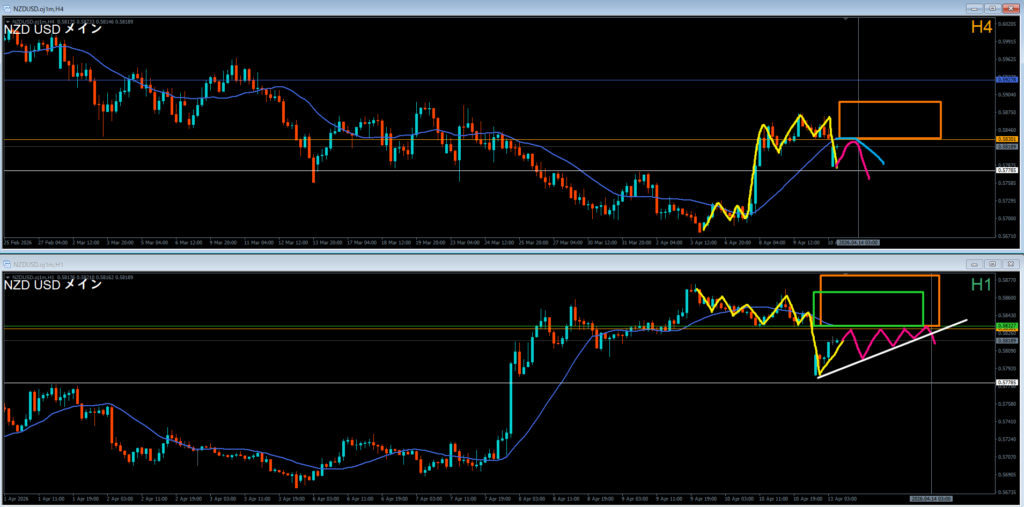
Task: Click the orange horizontal line price tag on H4
Action: click(1007, 139)
